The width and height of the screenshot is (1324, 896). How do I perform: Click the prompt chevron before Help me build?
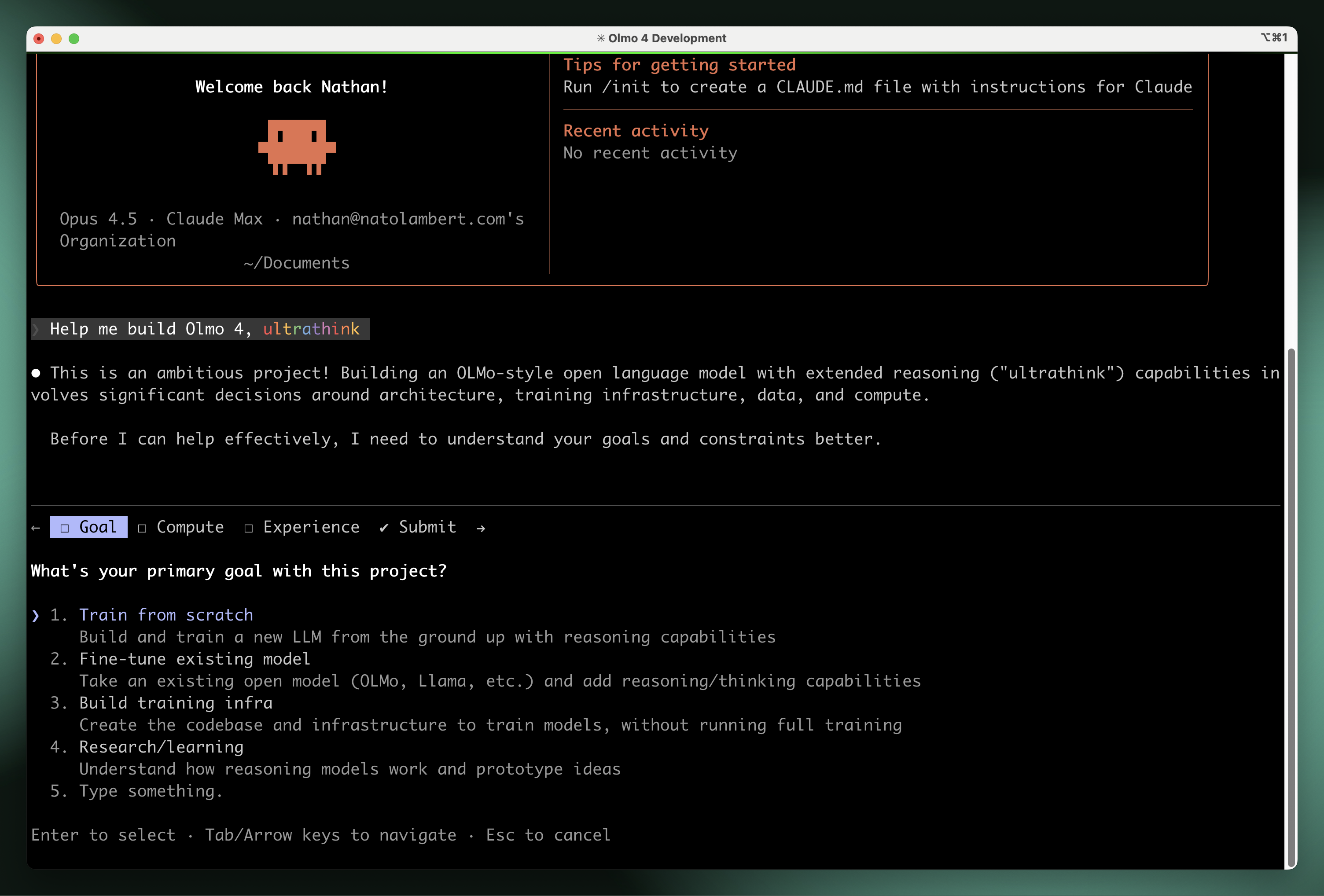coord(36,329)
